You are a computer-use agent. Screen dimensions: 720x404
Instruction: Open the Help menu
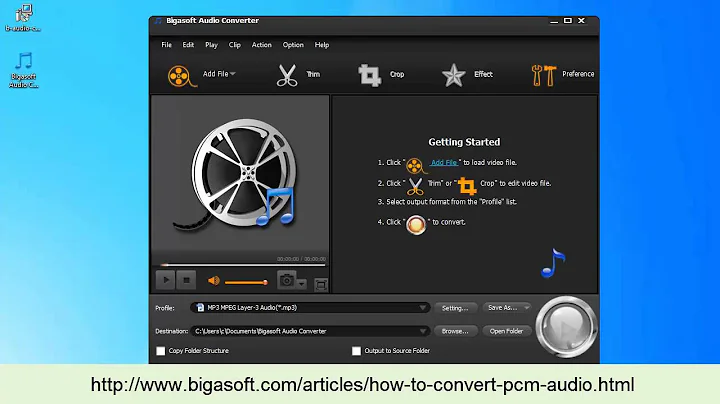click(321, 45)
